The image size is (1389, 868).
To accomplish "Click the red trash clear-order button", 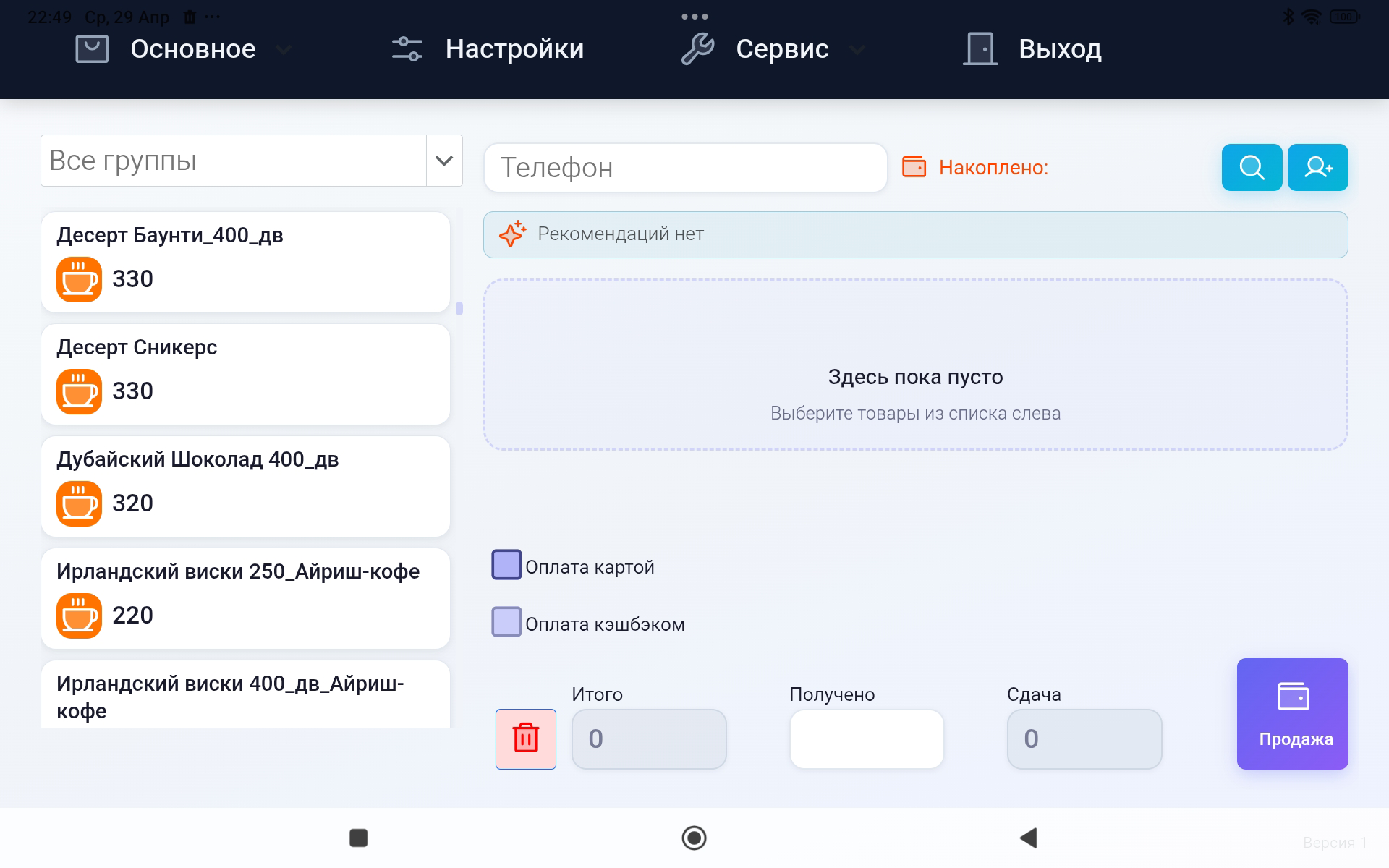I will (526, 739).
